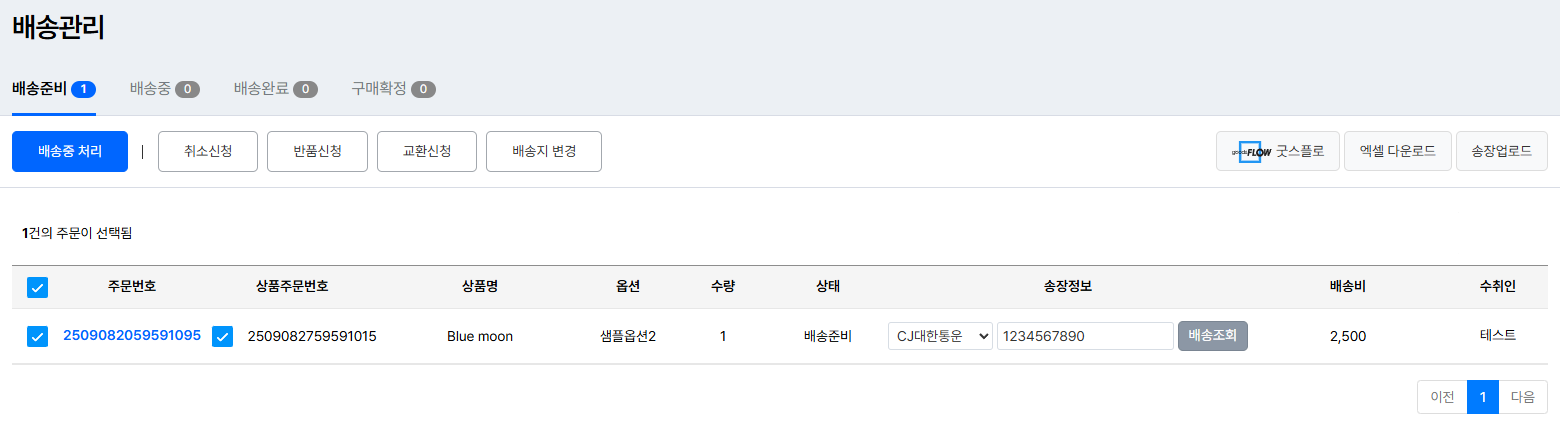Screen dimensions: 1560x434
Task: Click the tracking number input field
Action: (1084, 337)
